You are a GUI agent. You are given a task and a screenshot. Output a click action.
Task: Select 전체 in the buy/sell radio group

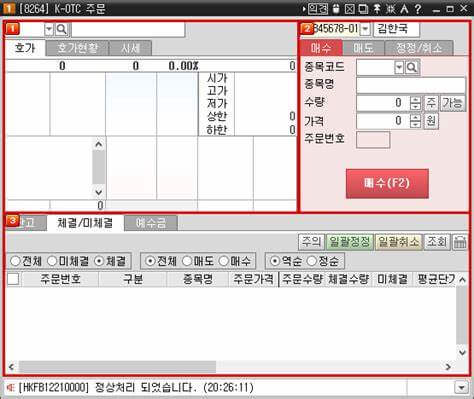[150, 261]
